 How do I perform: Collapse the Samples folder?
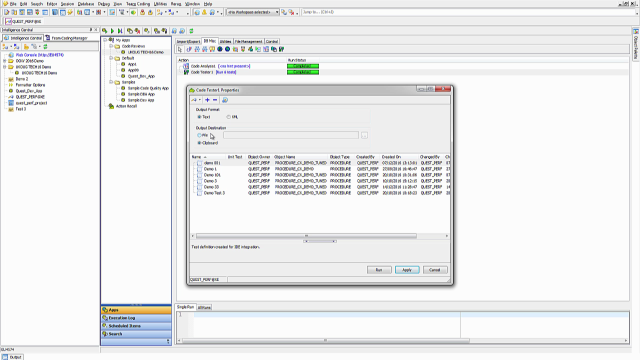point(111,82)
